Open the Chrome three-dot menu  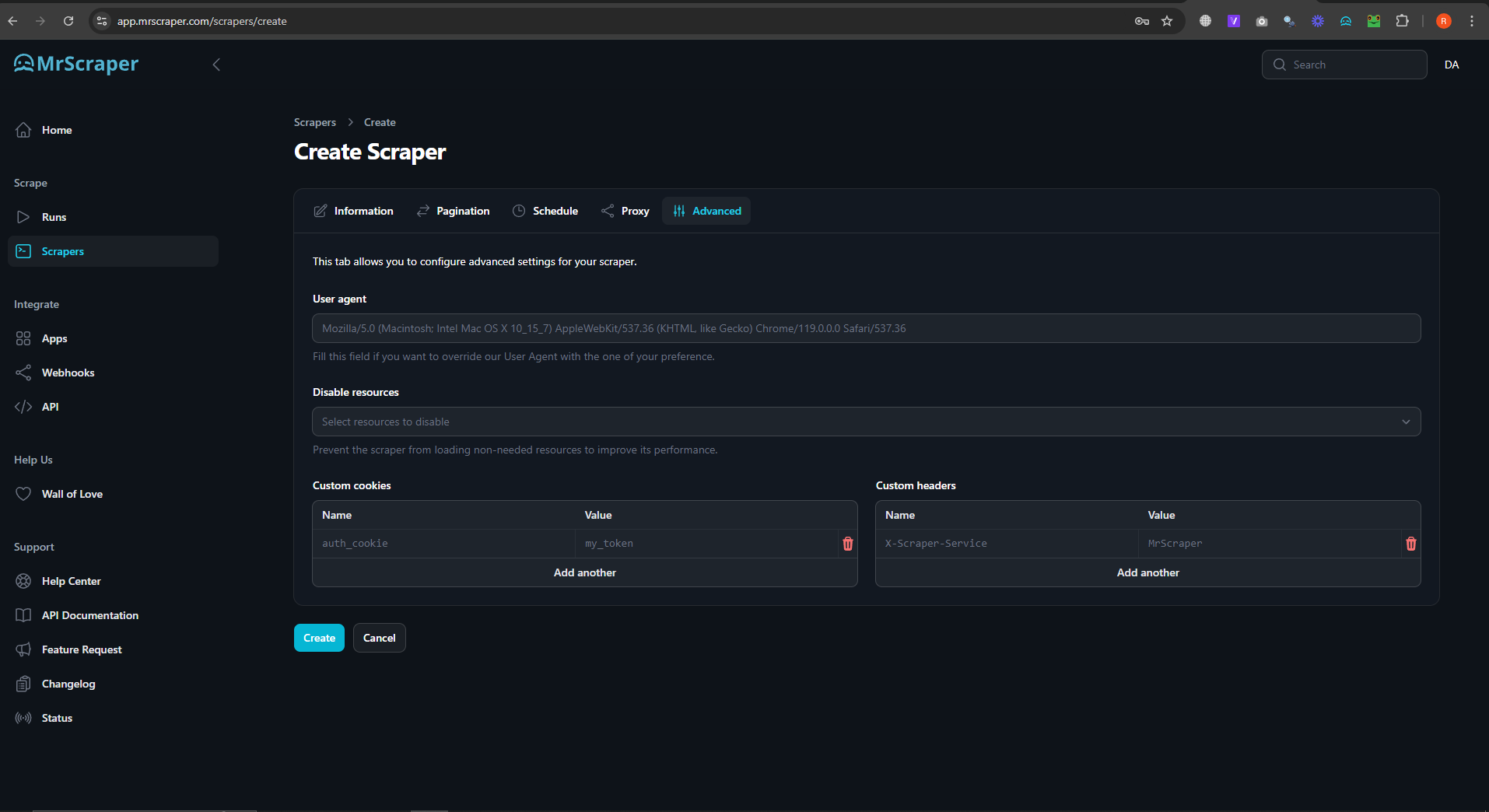[1472, 21]
